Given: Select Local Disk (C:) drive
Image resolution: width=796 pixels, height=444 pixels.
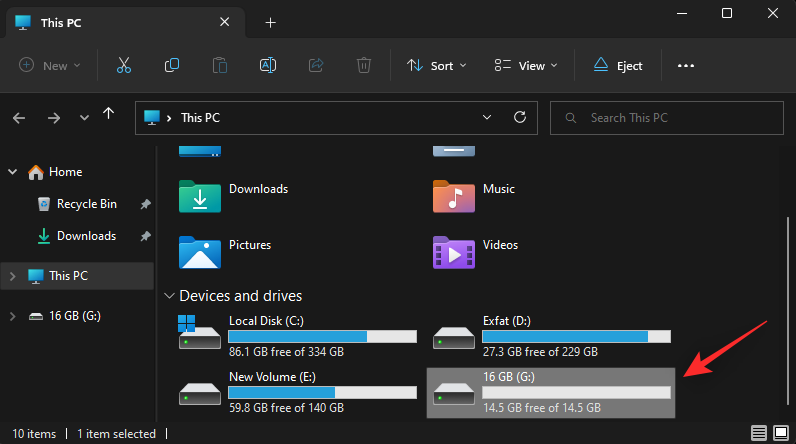Looking at the screenshot, I should coord(284,336).
